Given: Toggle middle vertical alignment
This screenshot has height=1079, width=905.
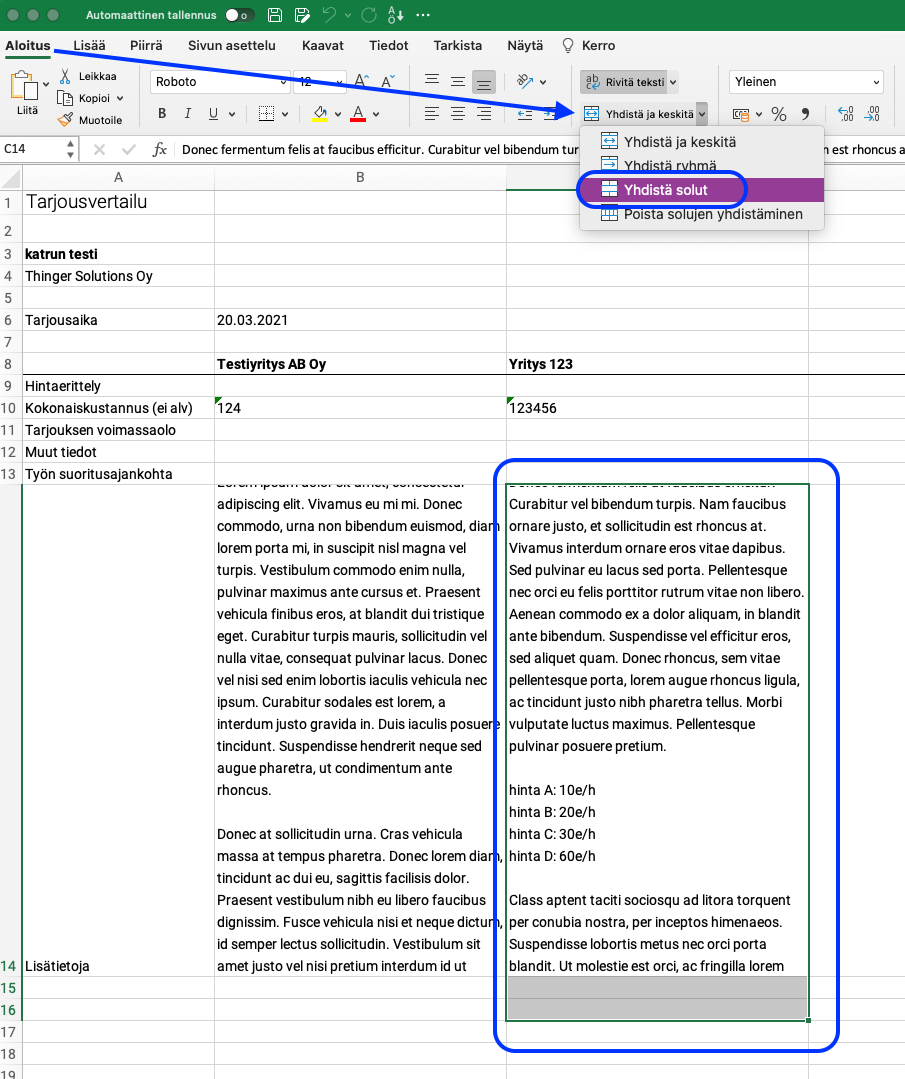Looking at the screenshot, I should [458, 81].
